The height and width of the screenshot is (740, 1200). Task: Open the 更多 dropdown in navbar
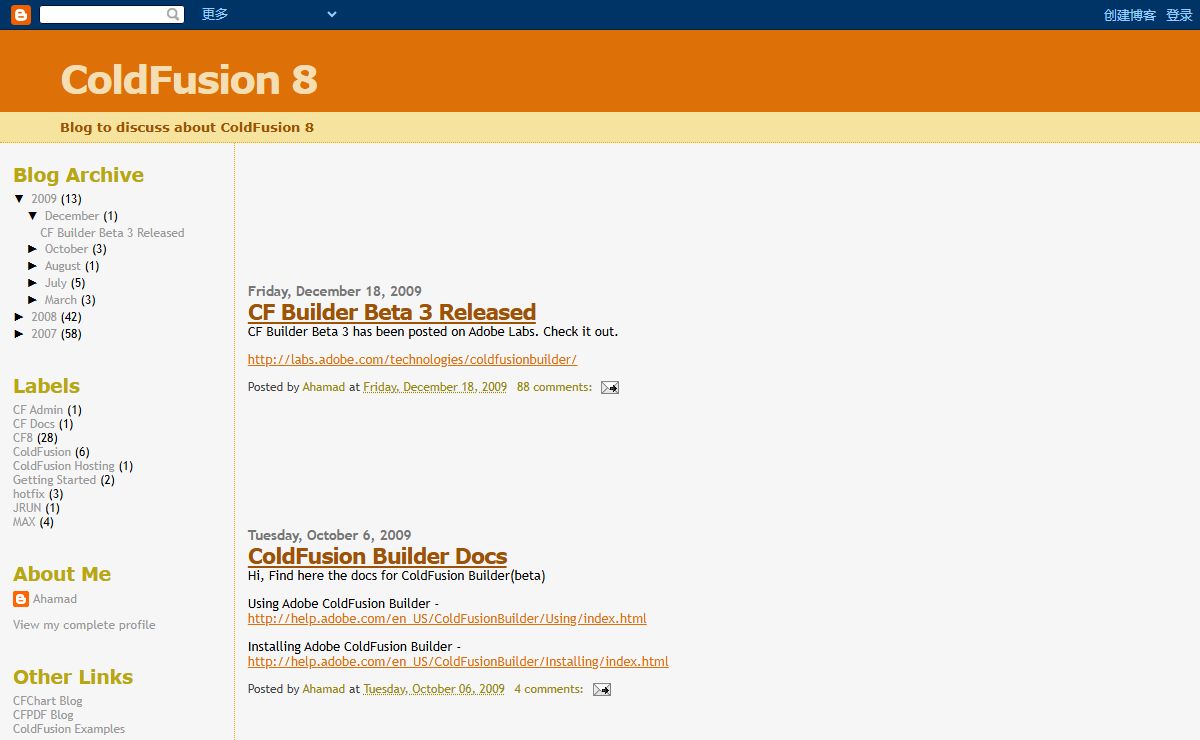click(x=268, y=14)
